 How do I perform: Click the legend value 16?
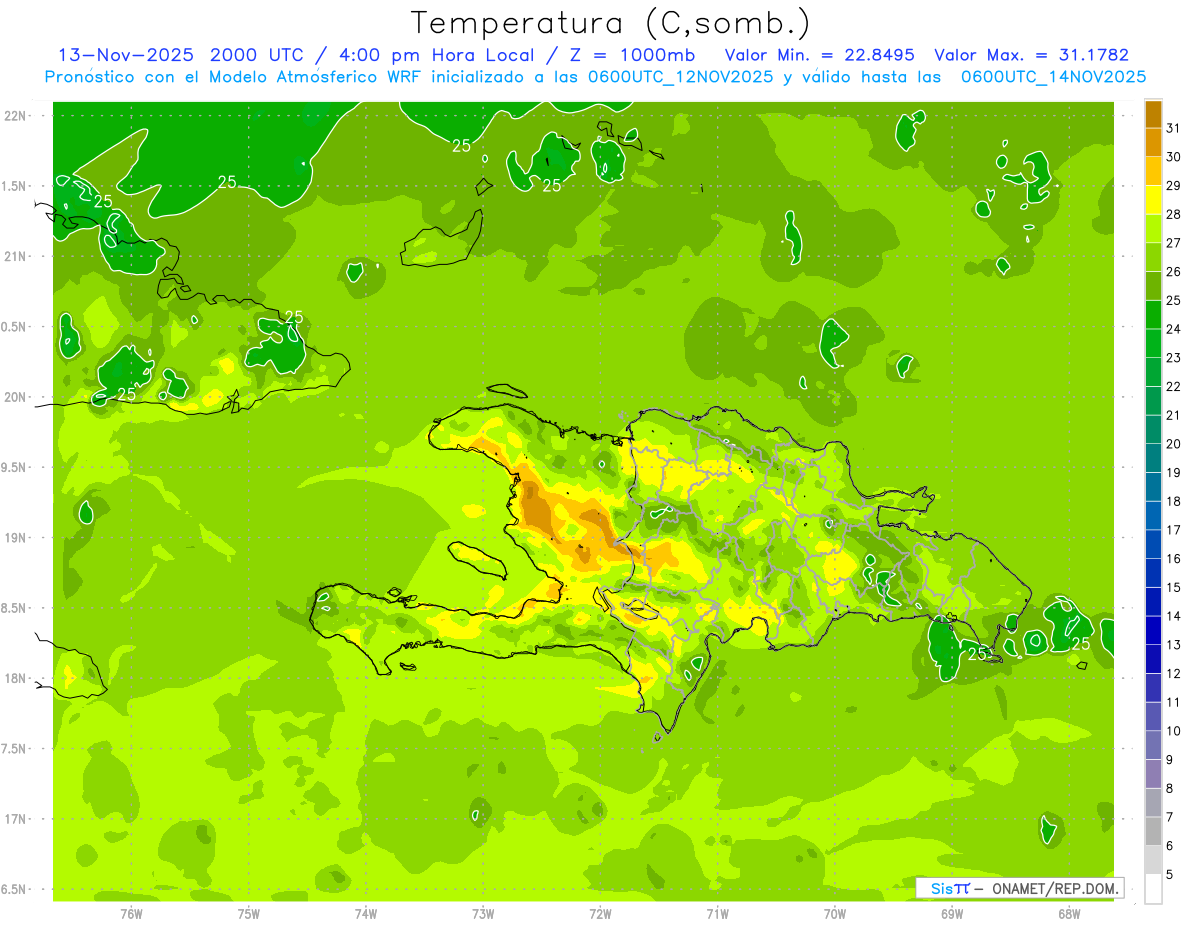coord(1174,559)
